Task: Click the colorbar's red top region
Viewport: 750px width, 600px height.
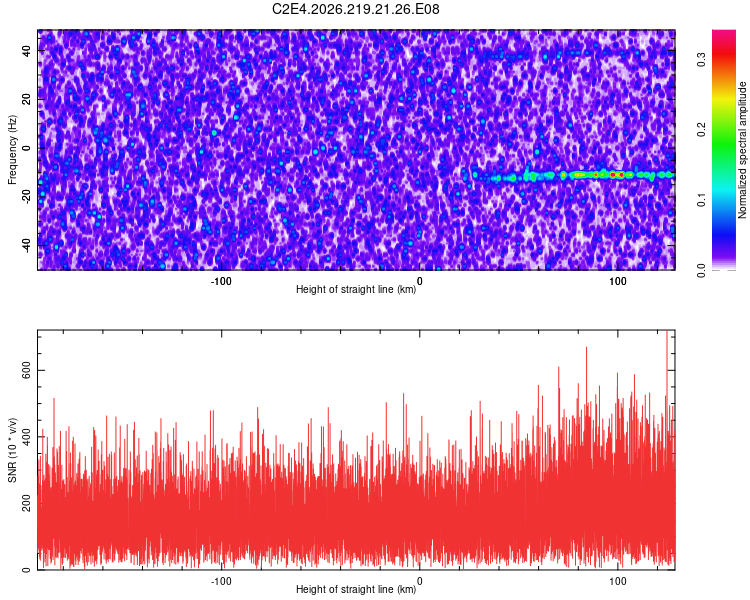Action: pos(724,43)
